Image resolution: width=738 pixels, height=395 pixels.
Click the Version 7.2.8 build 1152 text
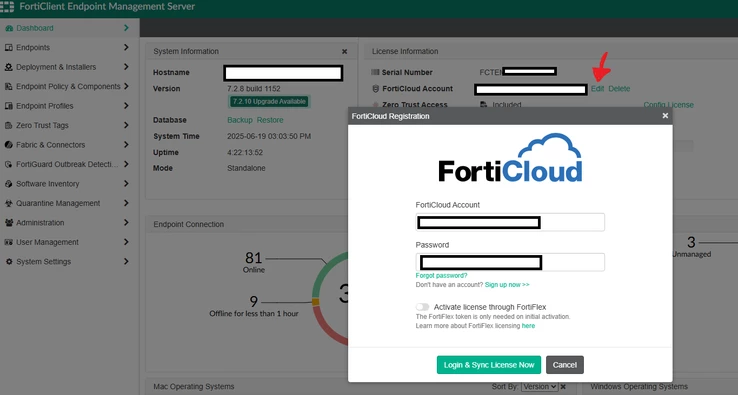pos(254,89)
